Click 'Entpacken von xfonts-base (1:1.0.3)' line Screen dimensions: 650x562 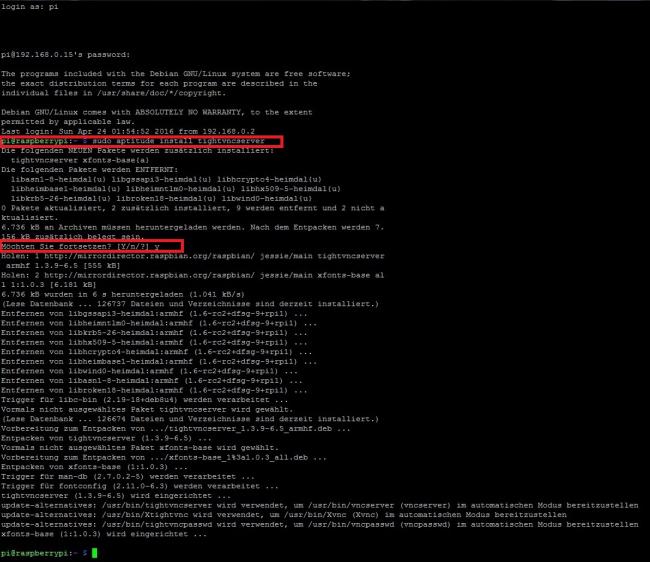94,467
